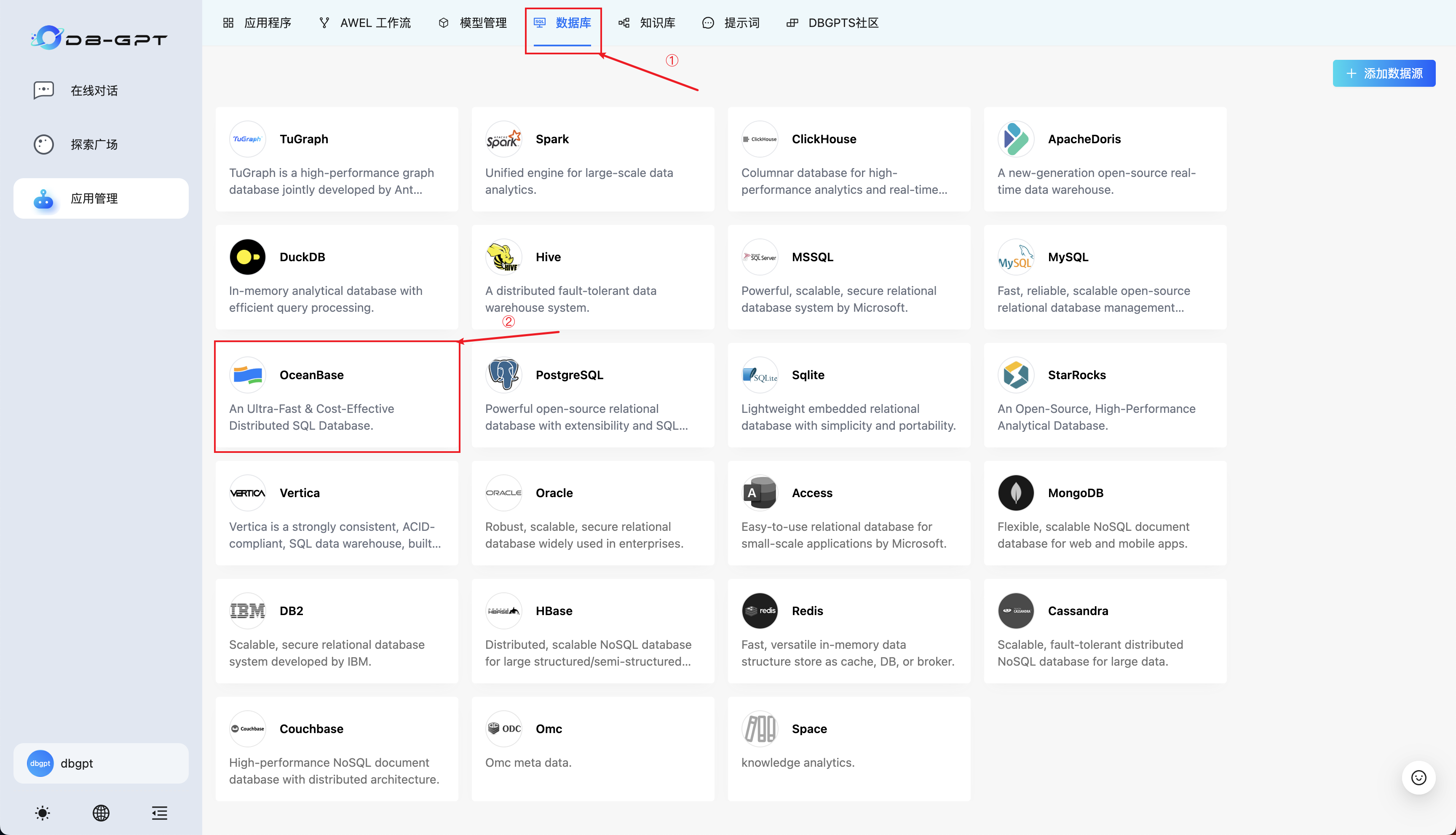This screenshot has width=1456, height=835.
Task: Open the PostgreSQL card title
Action: (x=570, y=375)
